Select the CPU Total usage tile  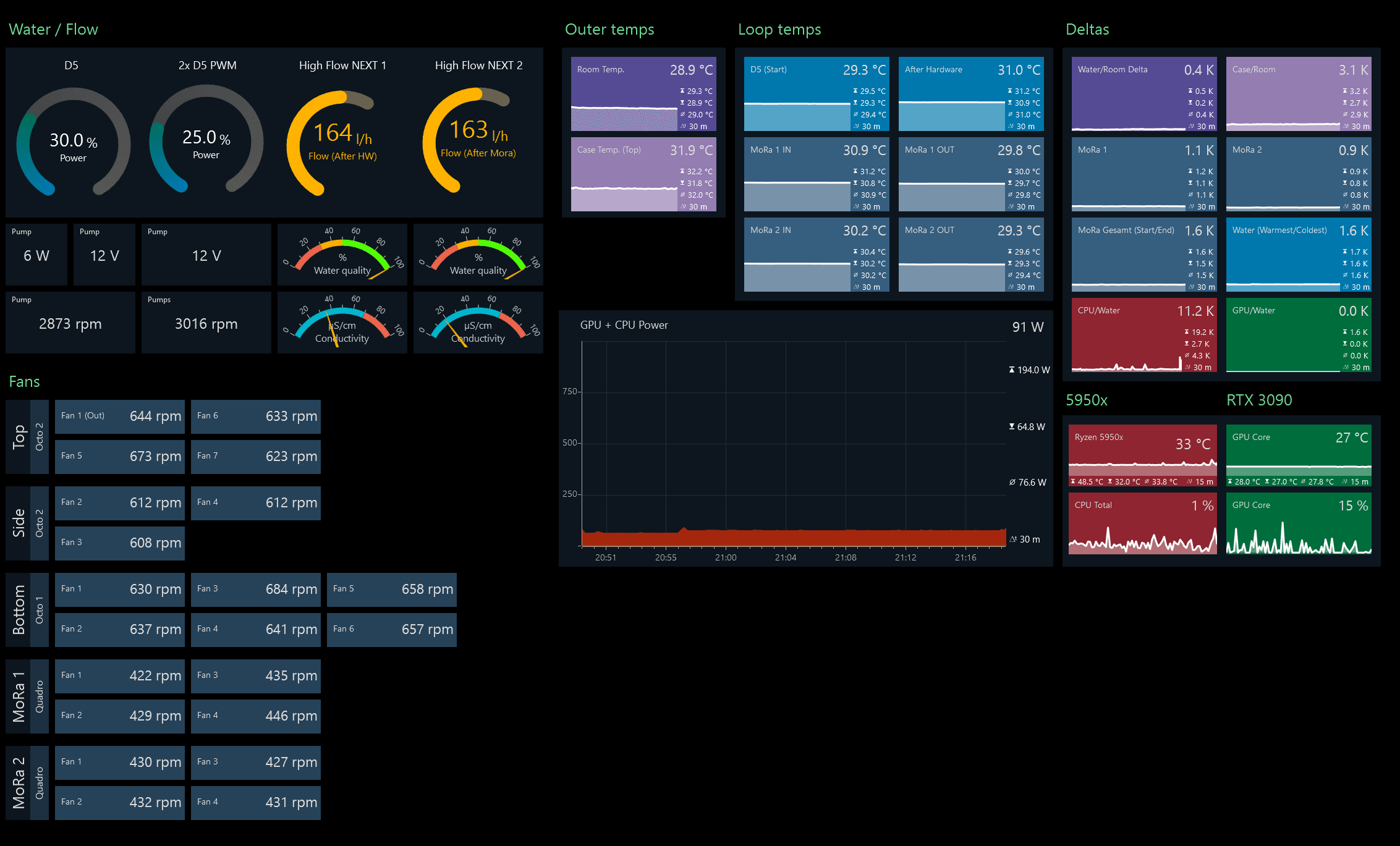click(1142, 523)
